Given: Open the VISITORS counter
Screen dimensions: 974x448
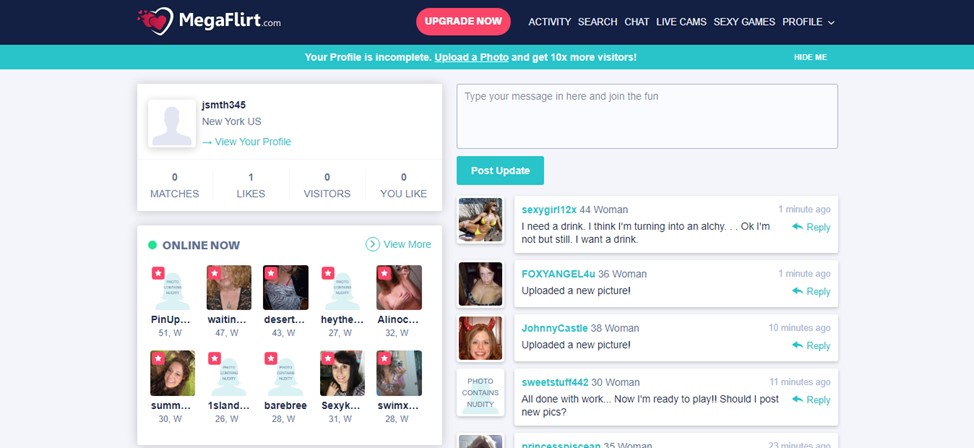Looking at the screenshot, I should pos(327,185).
